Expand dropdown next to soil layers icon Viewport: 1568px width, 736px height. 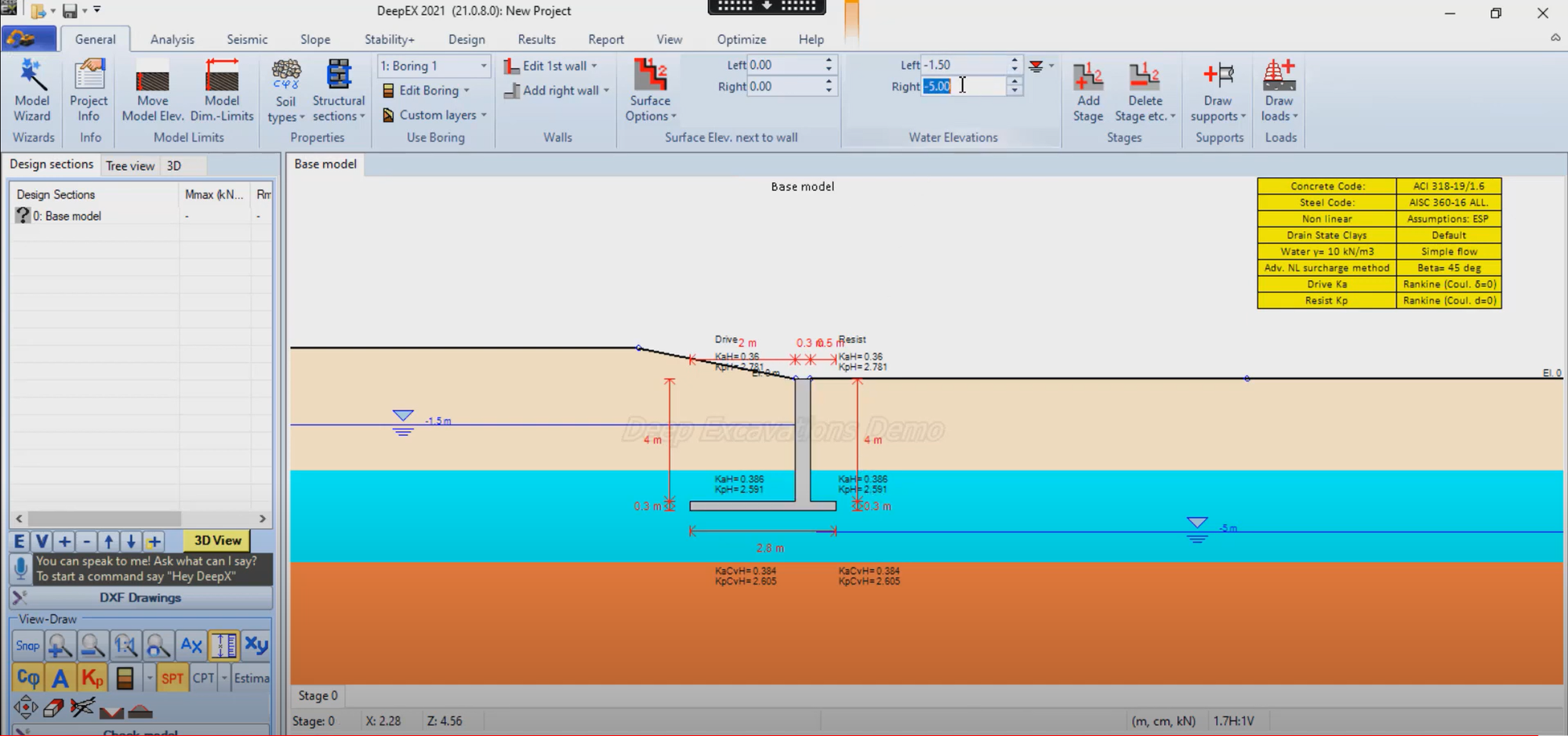tap(149, 678)
